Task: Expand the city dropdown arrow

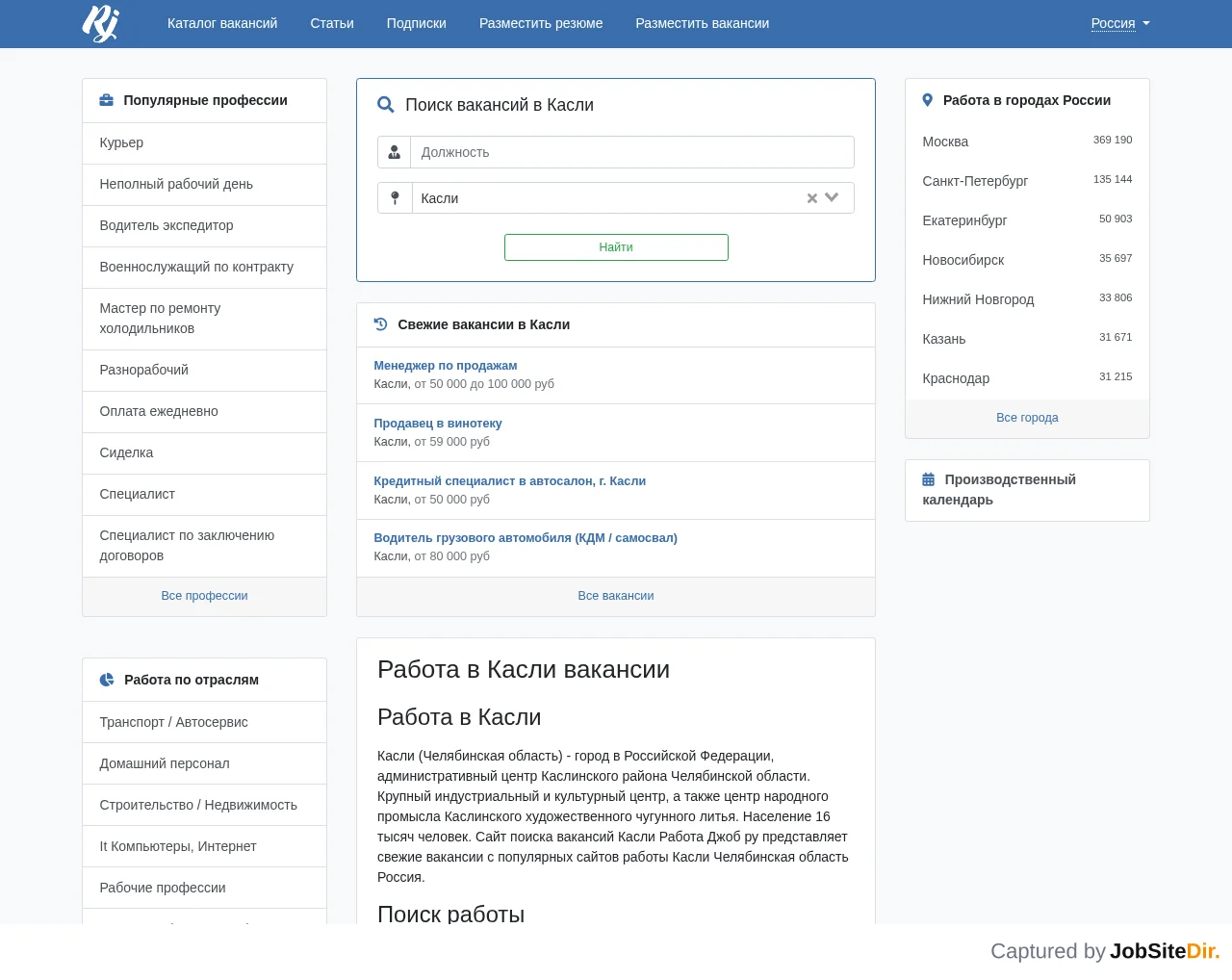Action: click(x=833, y=197)
